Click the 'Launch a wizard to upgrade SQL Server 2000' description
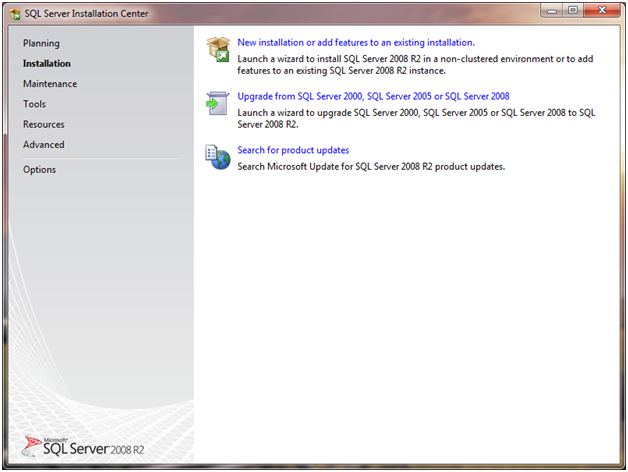This screenshot has height=472, width=628. pos(416,119)
